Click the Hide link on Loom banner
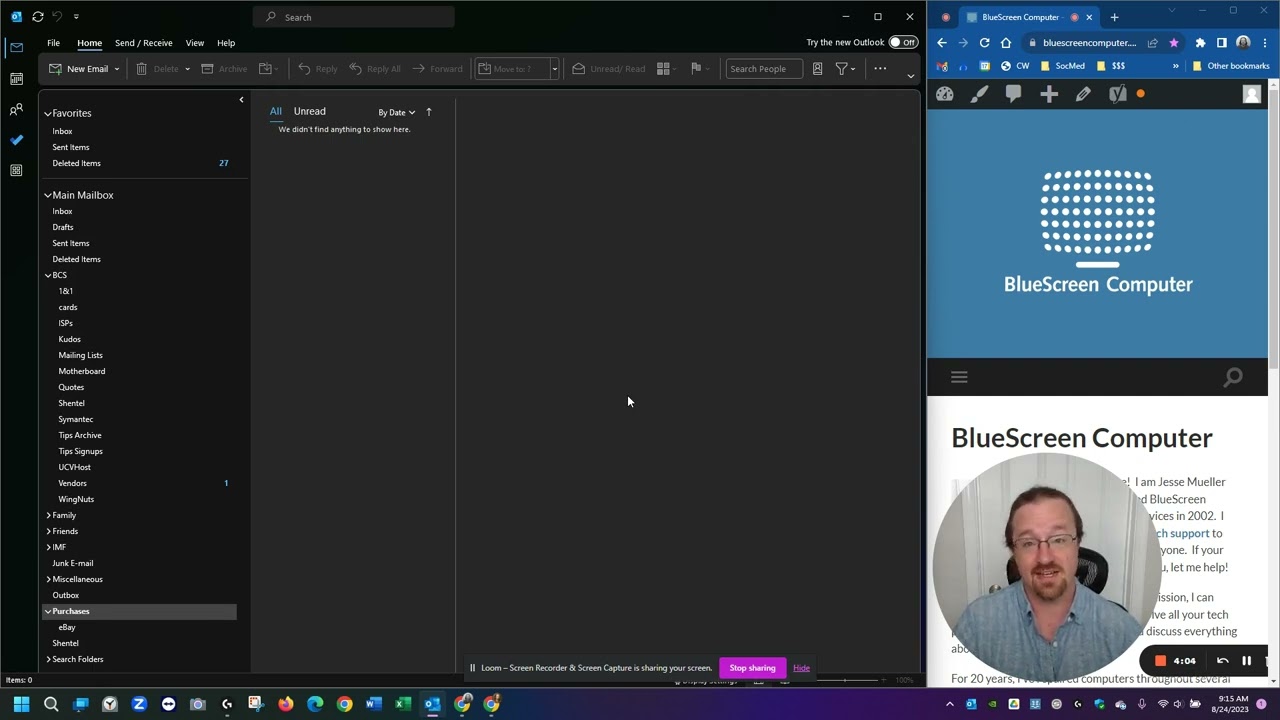 click(x=801, y=668)
